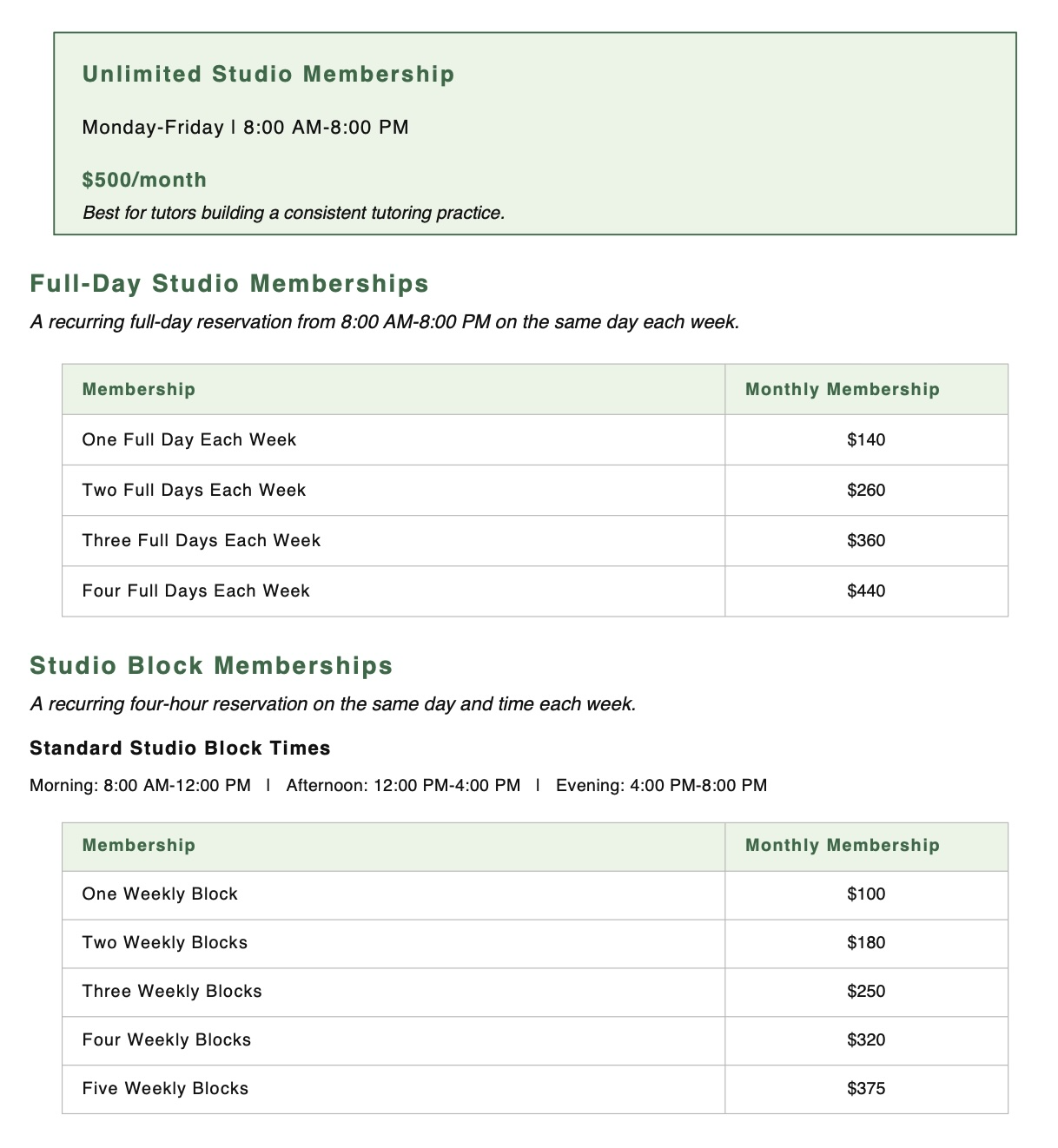Select the Evening 4:00 PM-8:00 PM time text
This screenshot has width=1058, height=1148.
pos(661,785)
